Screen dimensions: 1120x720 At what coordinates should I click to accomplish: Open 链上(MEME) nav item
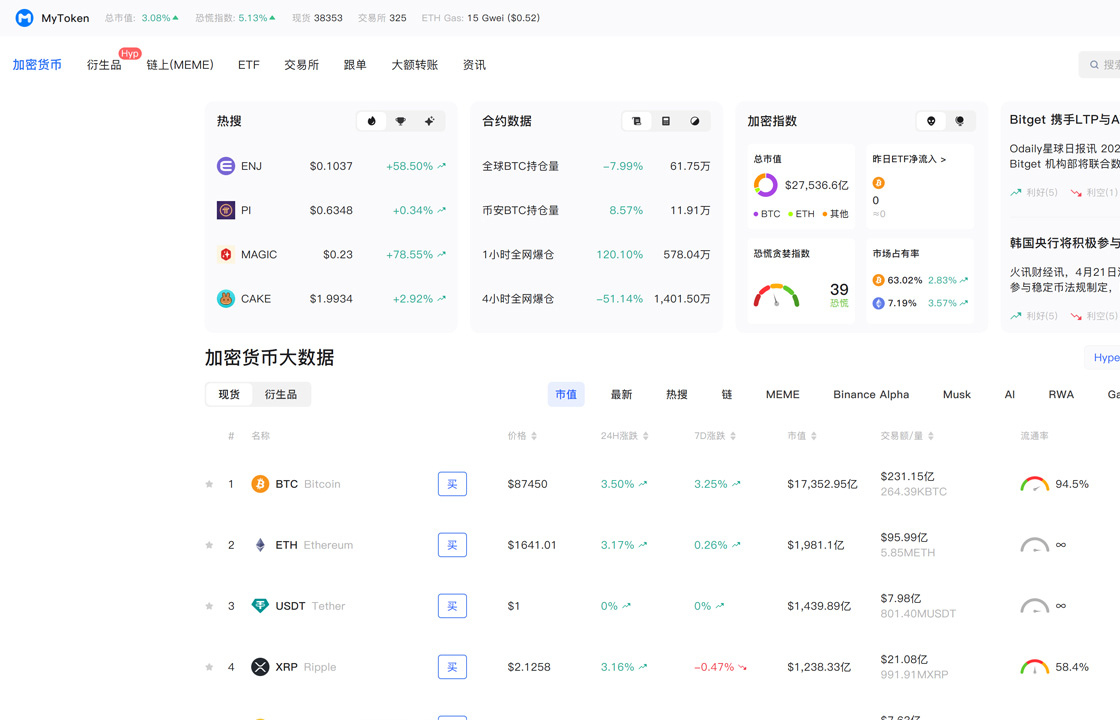(180, 65)
